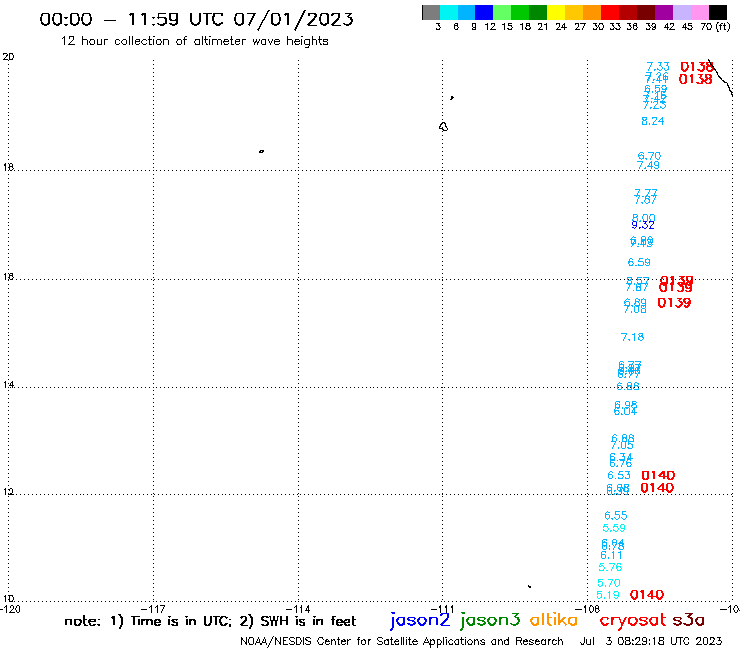740x650 pixels.
Task: Click the wave height value 6.11
Action: click(611, 556)
